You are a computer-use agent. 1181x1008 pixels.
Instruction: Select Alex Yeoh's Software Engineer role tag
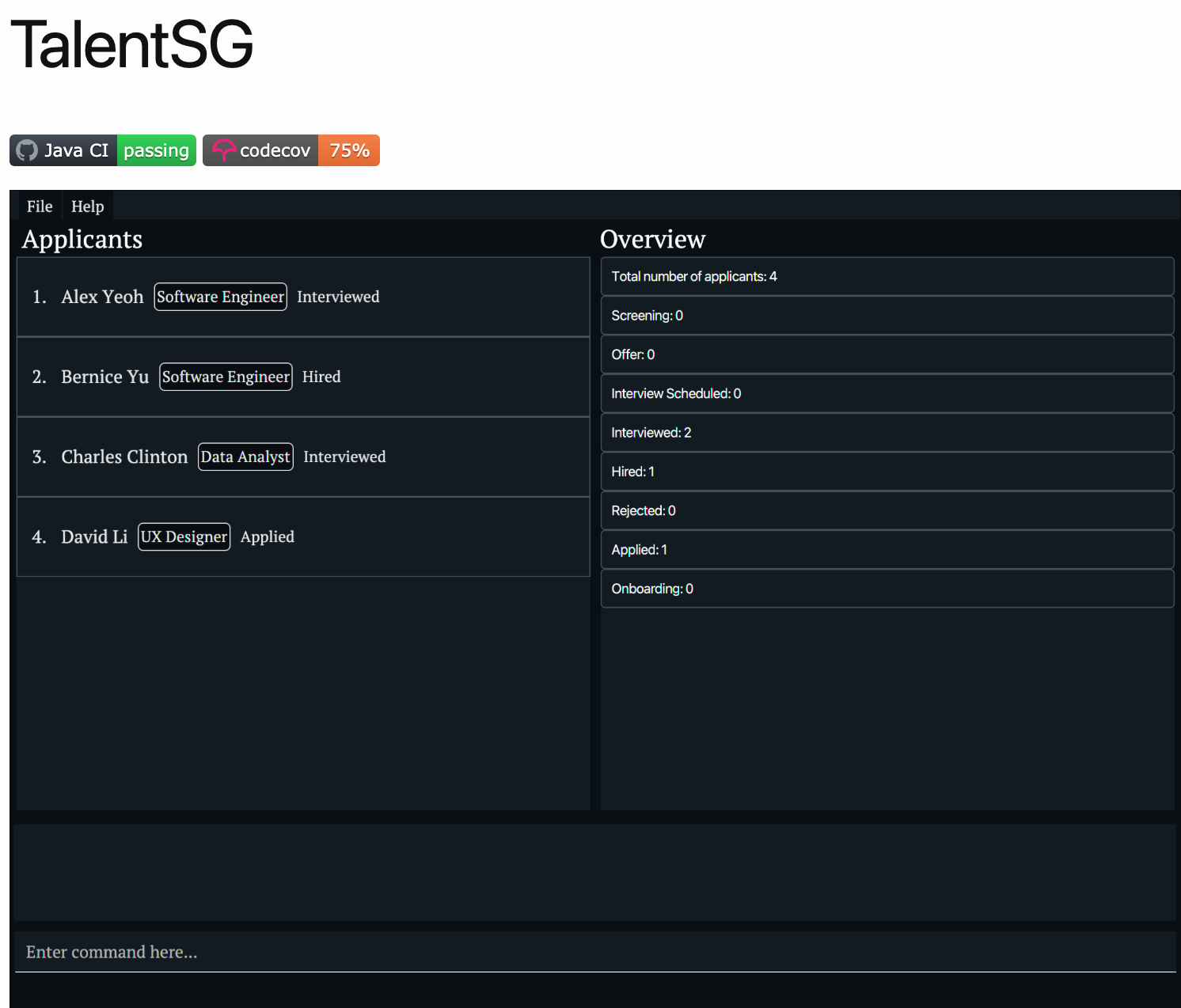tap(220, 297)
